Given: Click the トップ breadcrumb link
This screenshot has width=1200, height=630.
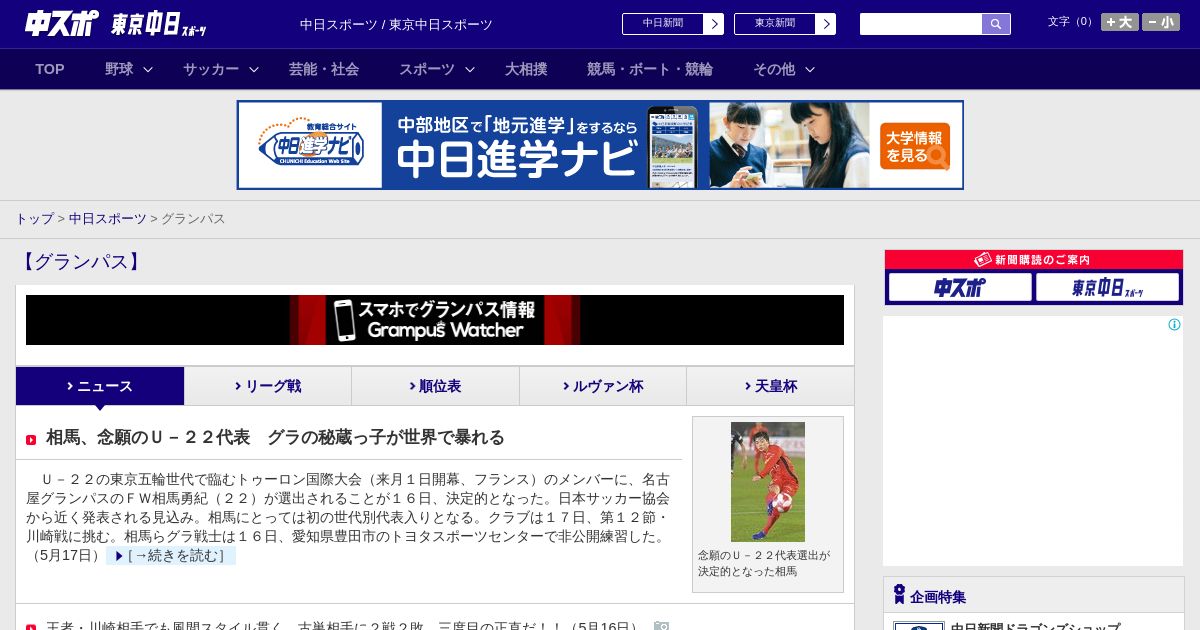Looking at the screenshot, I should 34,218.
